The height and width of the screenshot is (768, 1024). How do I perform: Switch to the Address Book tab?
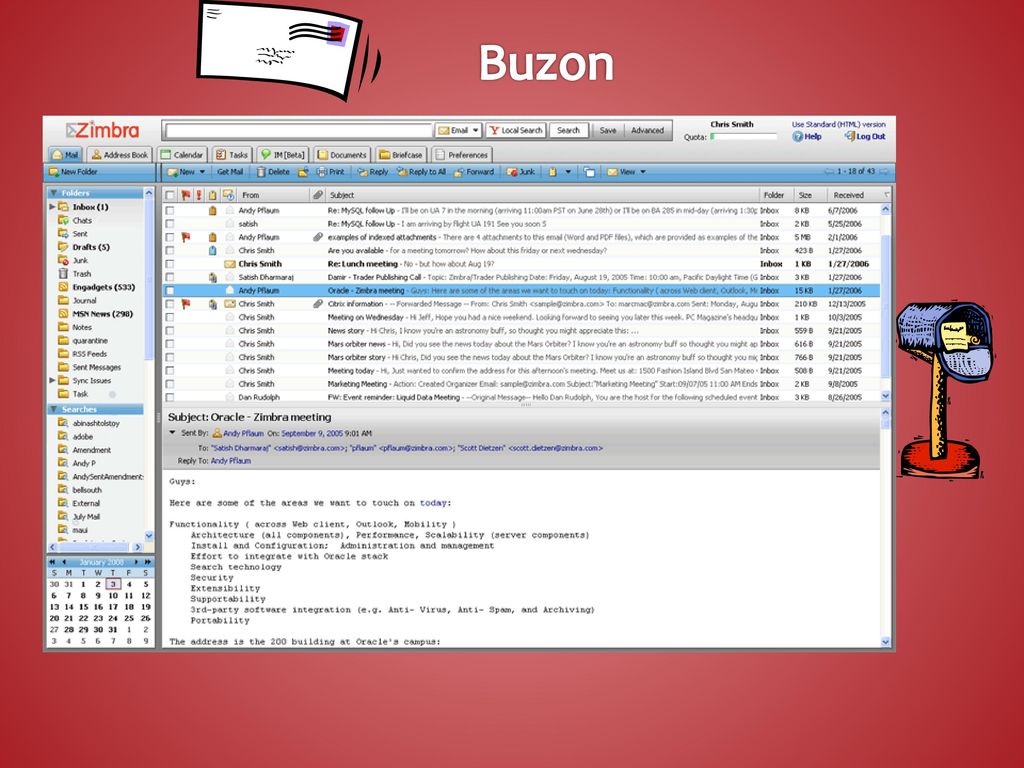pos(120,155)
